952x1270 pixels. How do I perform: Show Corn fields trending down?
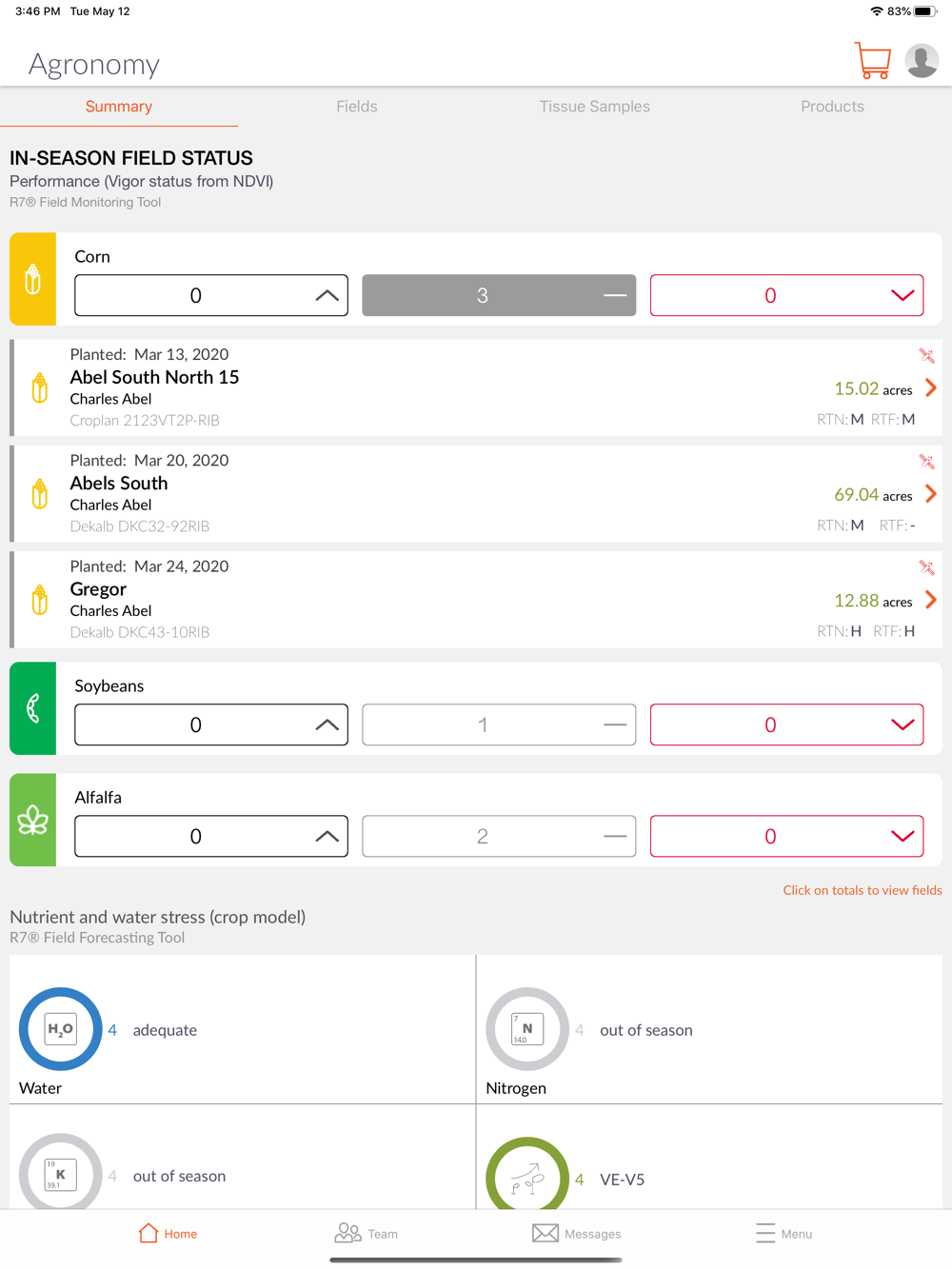pyautogui.click(x=786, y=295)
